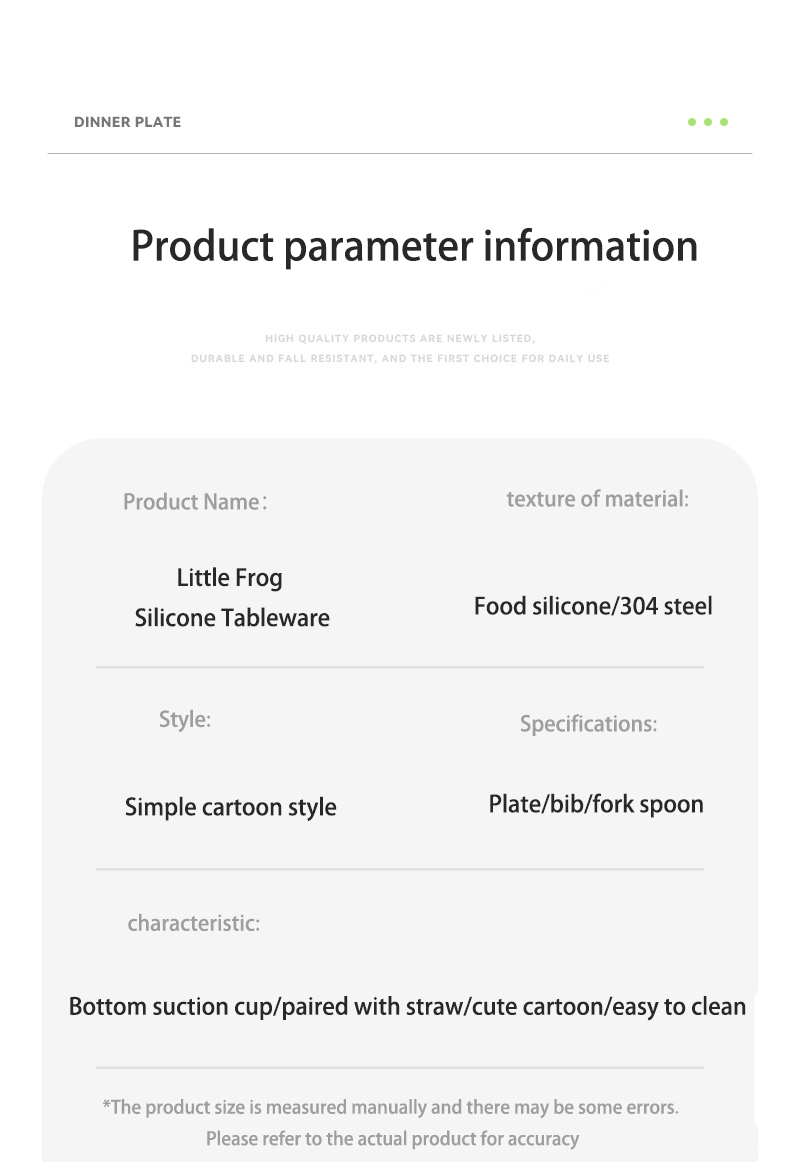Select the Food silicone/304 steel value

[x=593, y=606]
